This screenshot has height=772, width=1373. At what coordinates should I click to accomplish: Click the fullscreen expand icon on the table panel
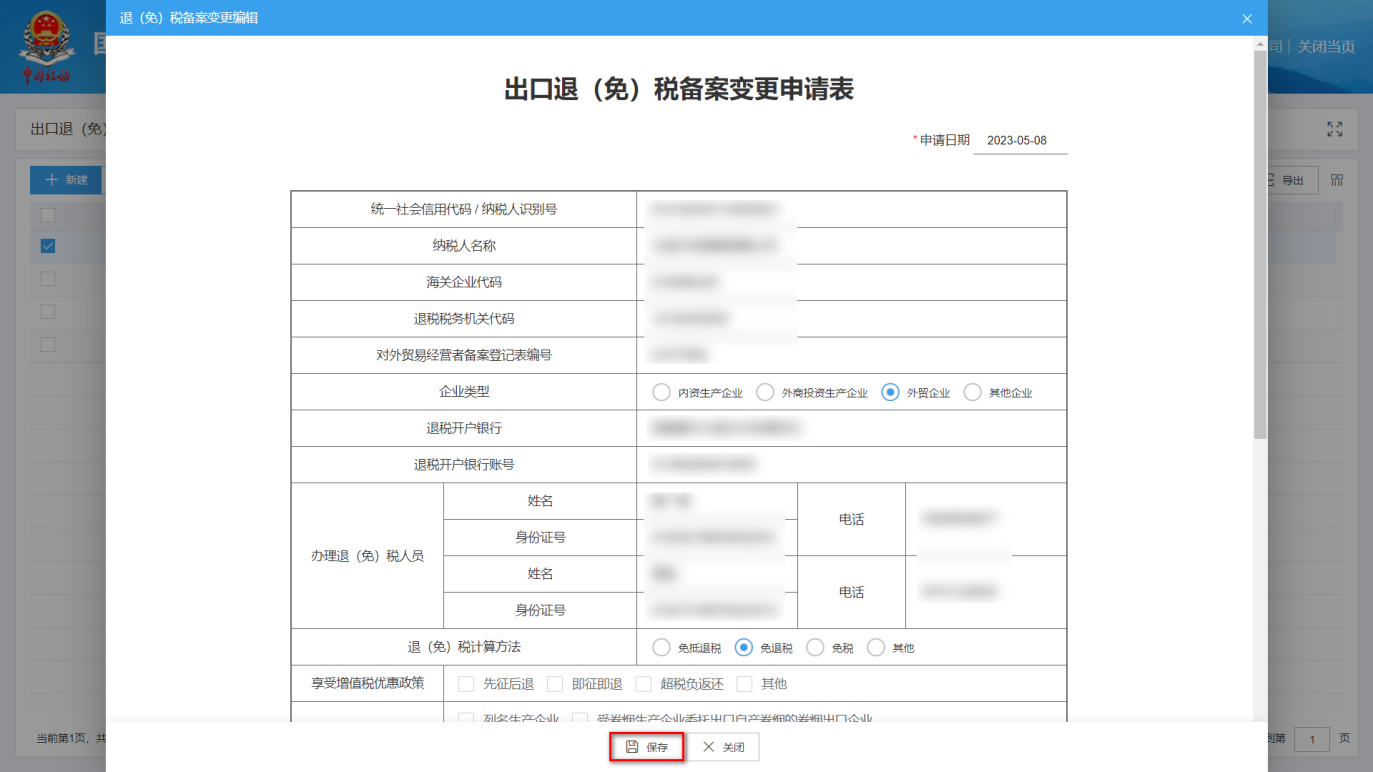1334,129
